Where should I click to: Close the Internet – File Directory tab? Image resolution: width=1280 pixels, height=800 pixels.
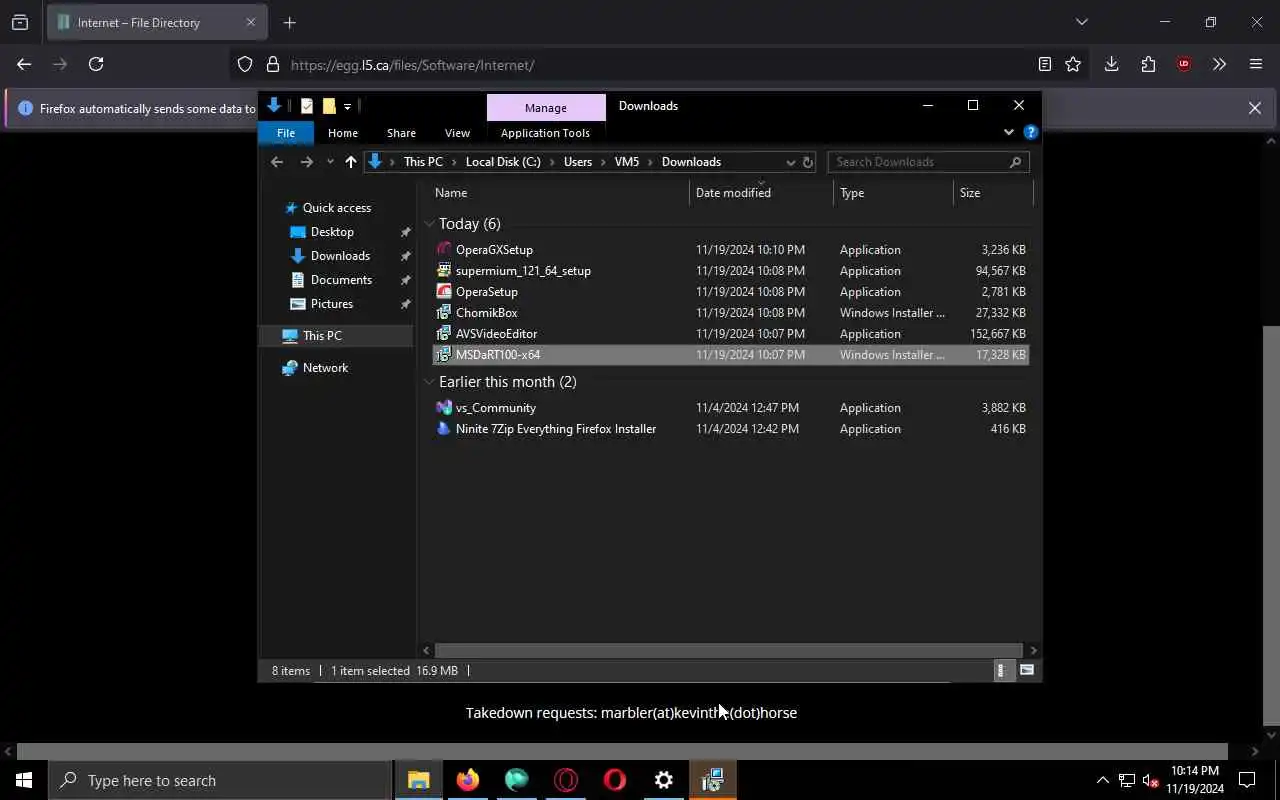250,22
